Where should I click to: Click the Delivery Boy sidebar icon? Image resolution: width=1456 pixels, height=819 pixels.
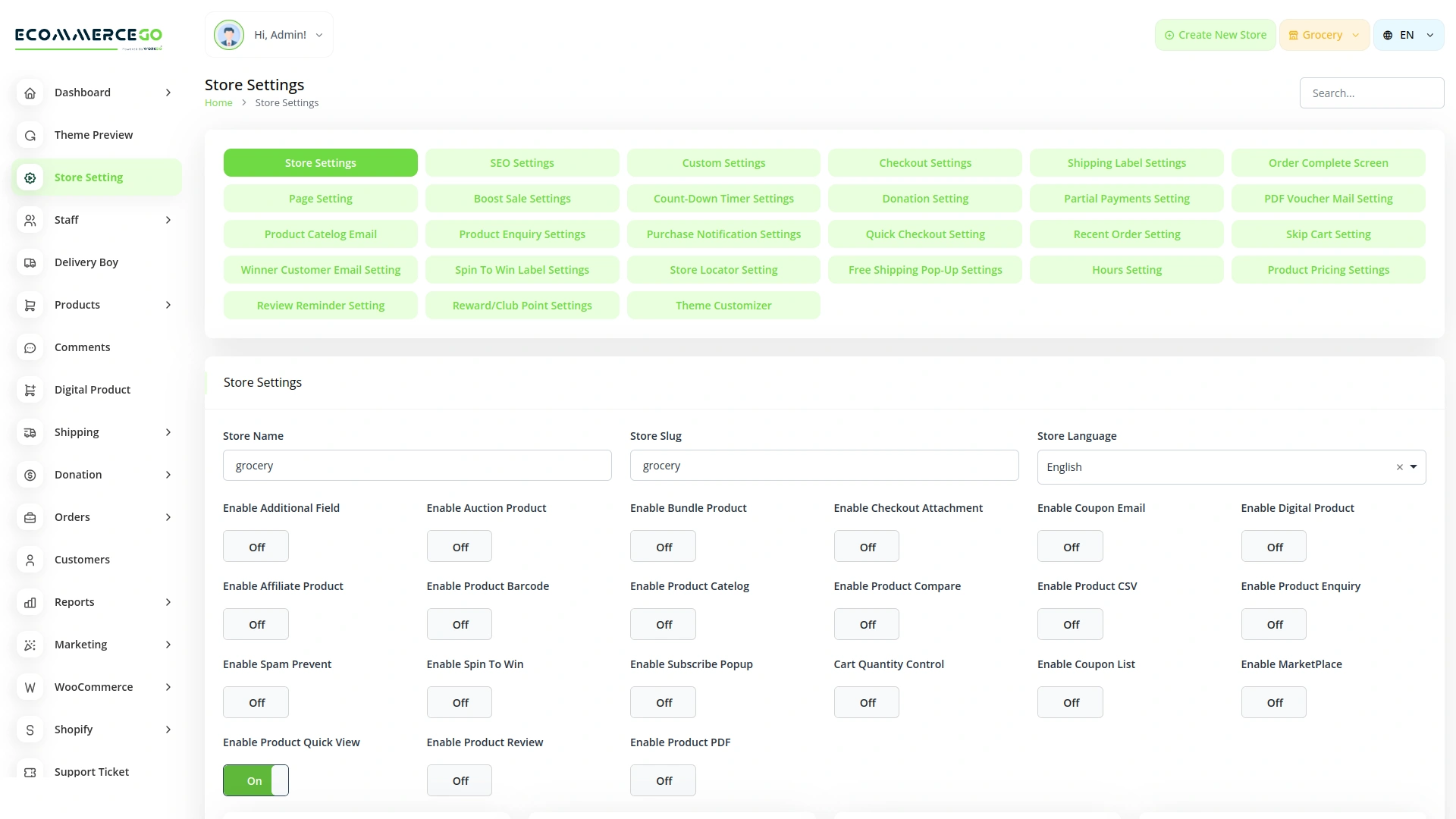[x=30, y=262]
